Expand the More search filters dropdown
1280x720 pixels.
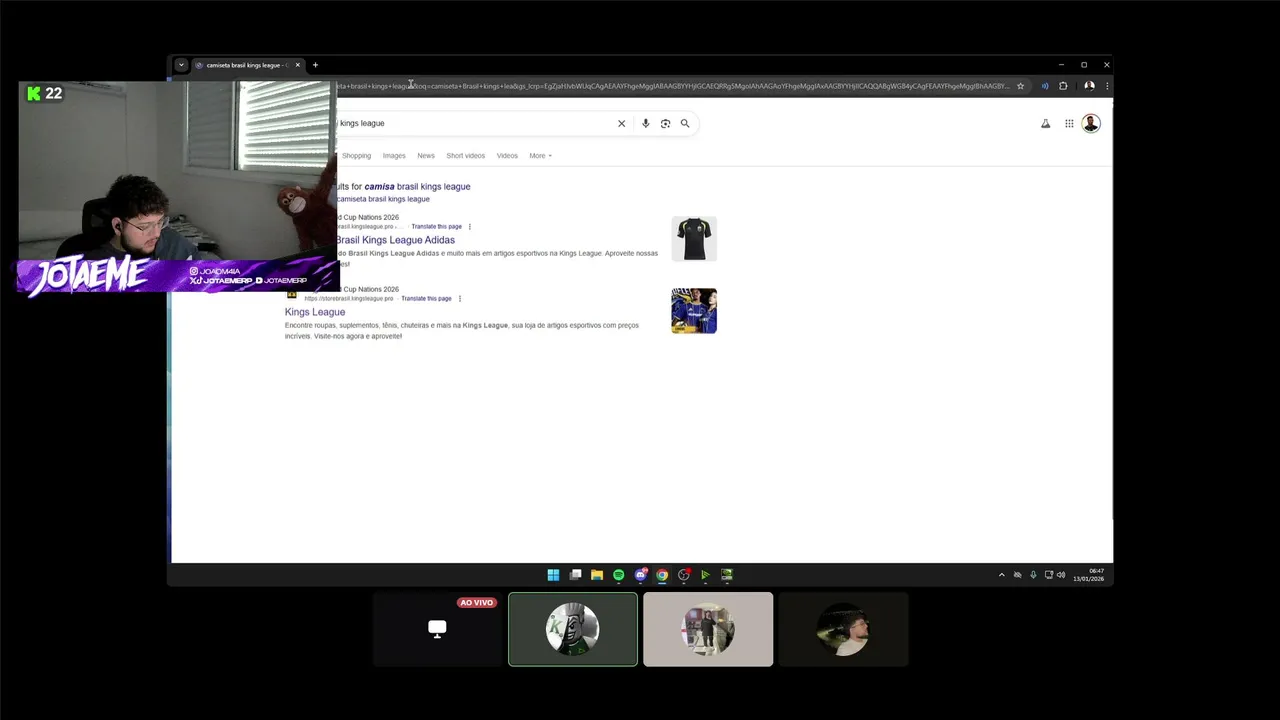pyautogui.click(x=540, y=156)
